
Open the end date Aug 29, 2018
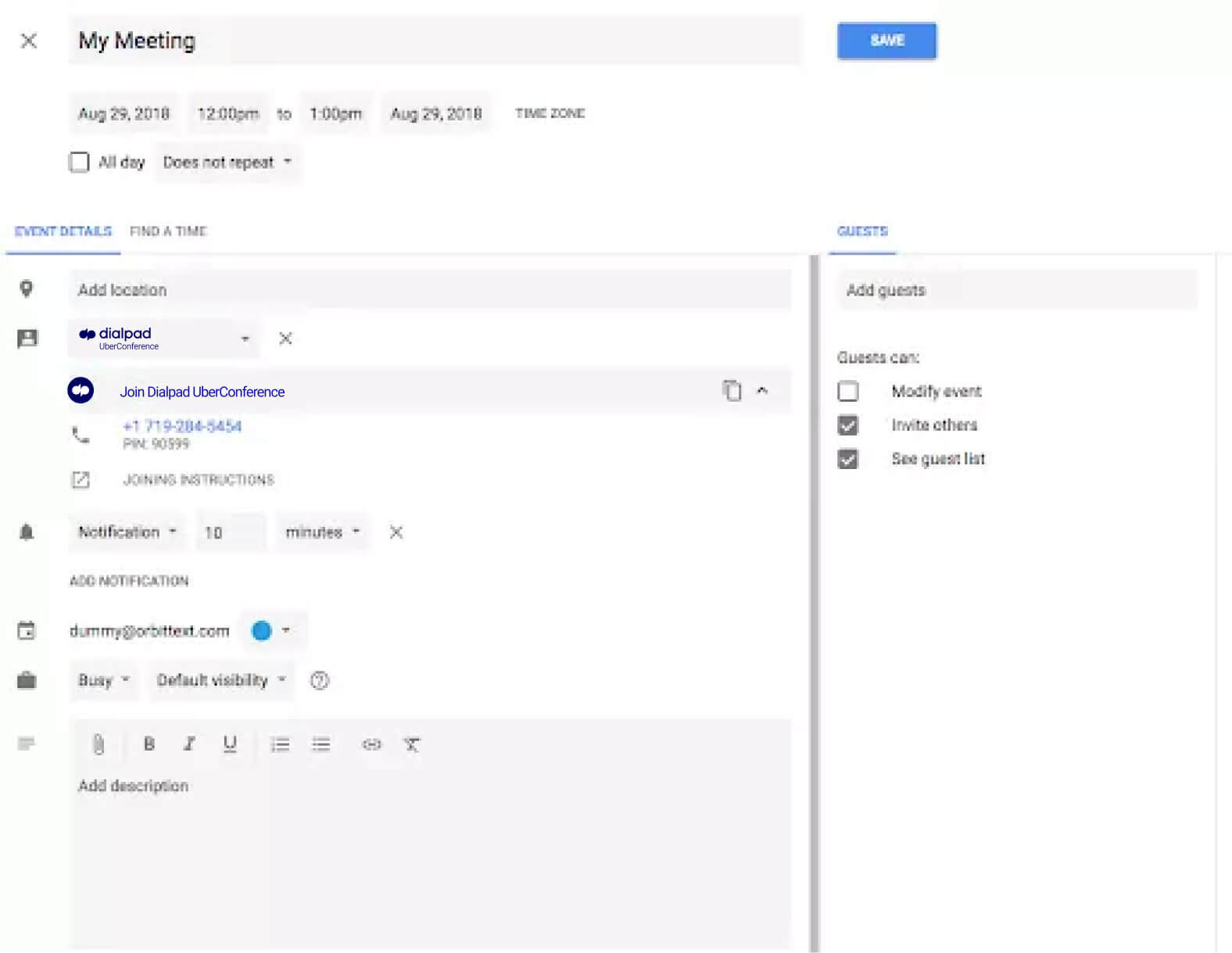pyautogui.click(x=436, y=114)
